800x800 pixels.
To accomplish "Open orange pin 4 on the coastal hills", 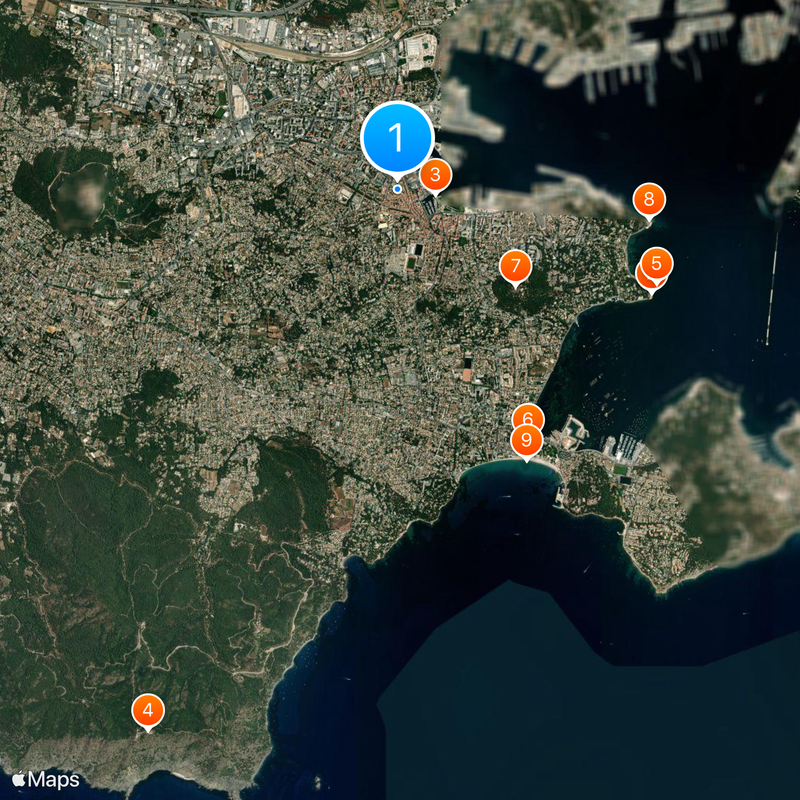I will (x=148, y=710).
